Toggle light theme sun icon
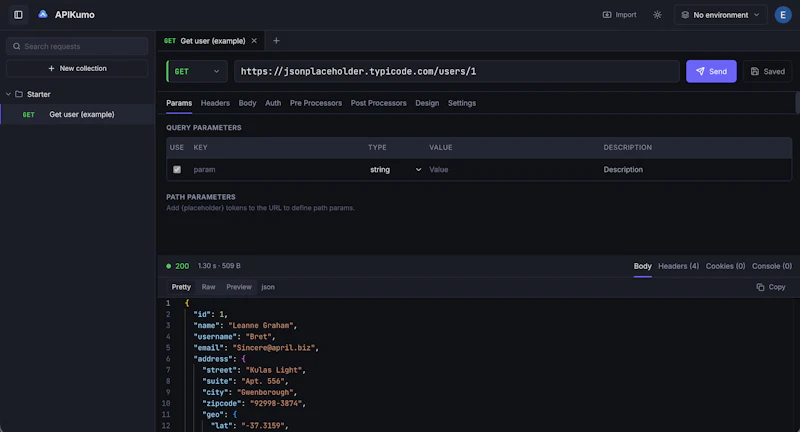The width and height of the screenshot is (800, 432). pos(657,15)
